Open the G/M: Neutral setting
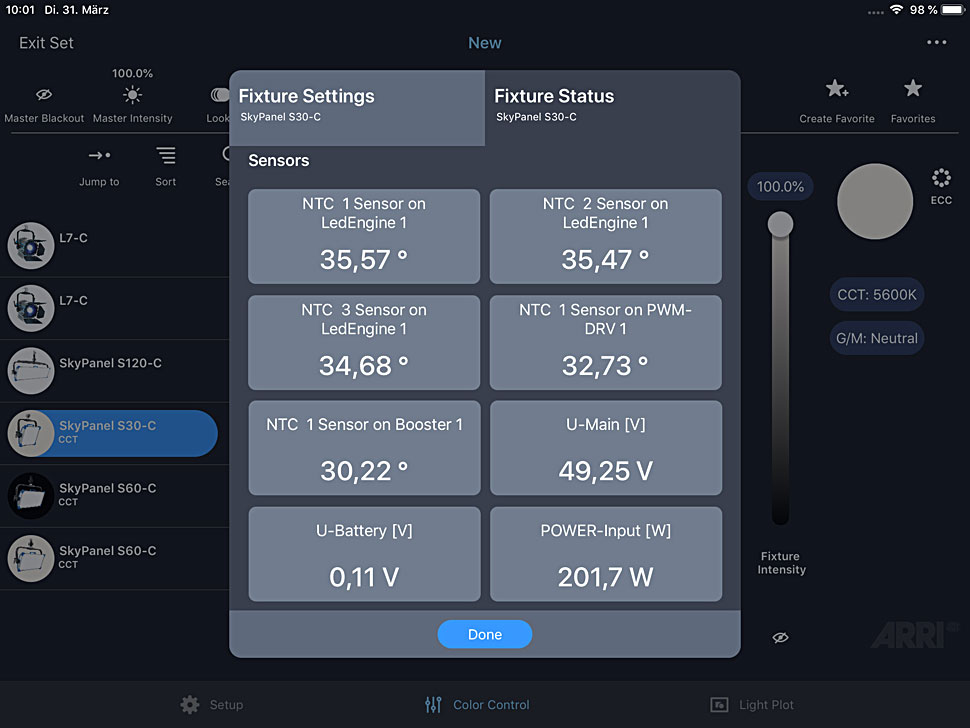The height and width of the screenshot is (728, 970). tap(877, 338)
